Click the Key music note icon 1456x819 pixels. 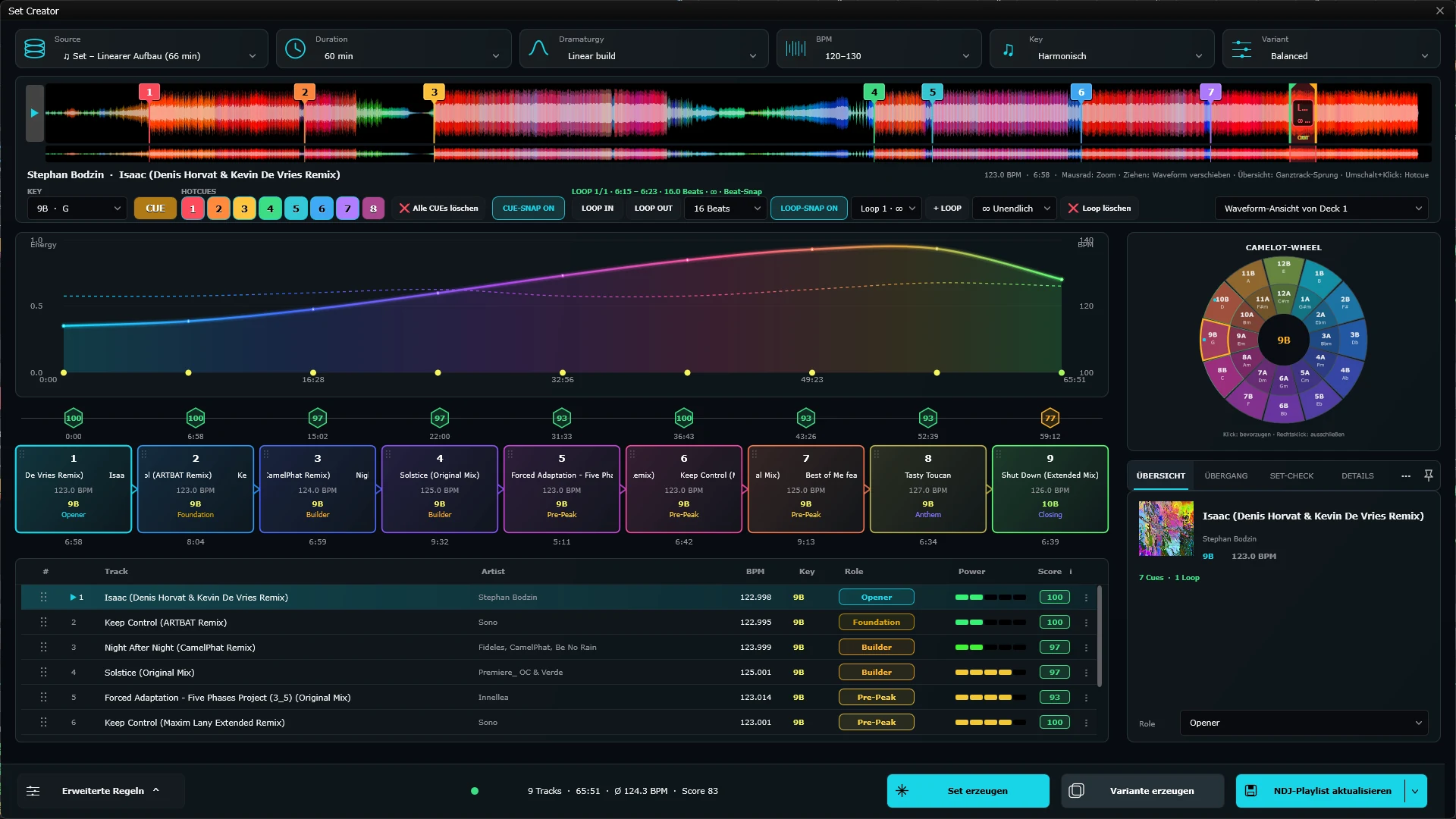click(1008, 49)
